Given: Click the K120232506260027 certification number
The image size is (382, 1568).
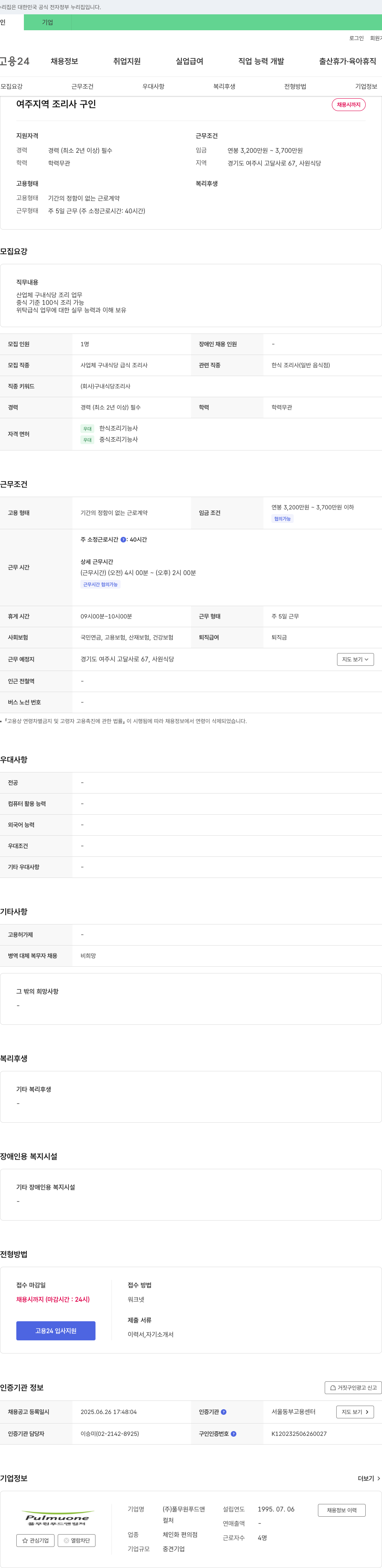Looking at the screenshot, I should (x=299, y=1433).
